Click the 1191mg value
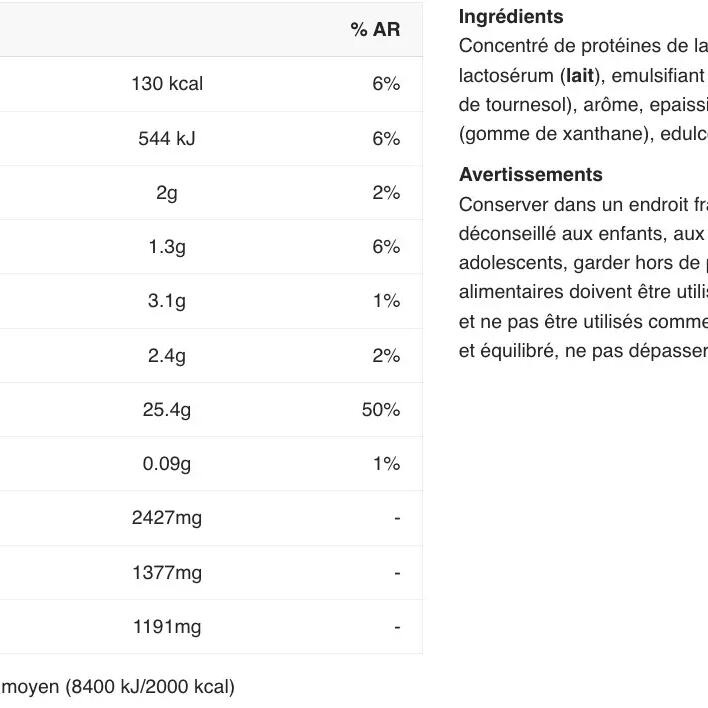 pos(167,627)
